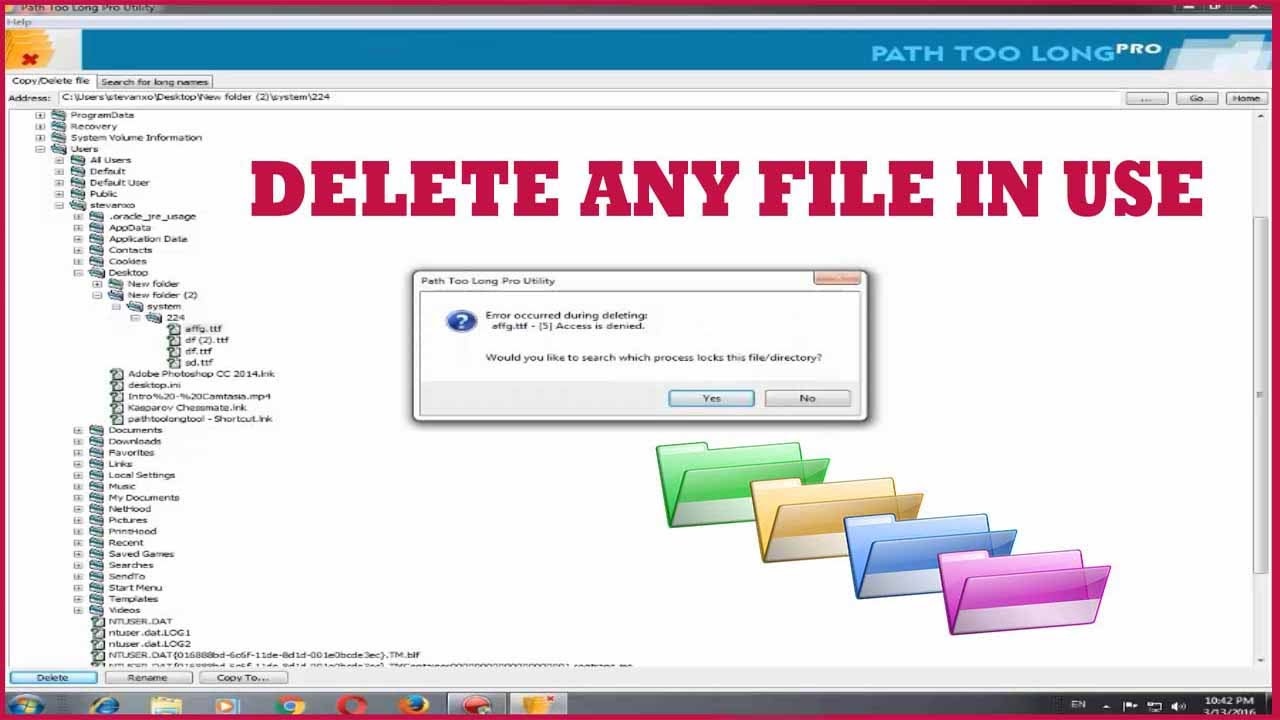Select the file 'ntuser.dat.LOG2'
The height and width of the screenshot is (720, 1280).
(x=150, y=644)
